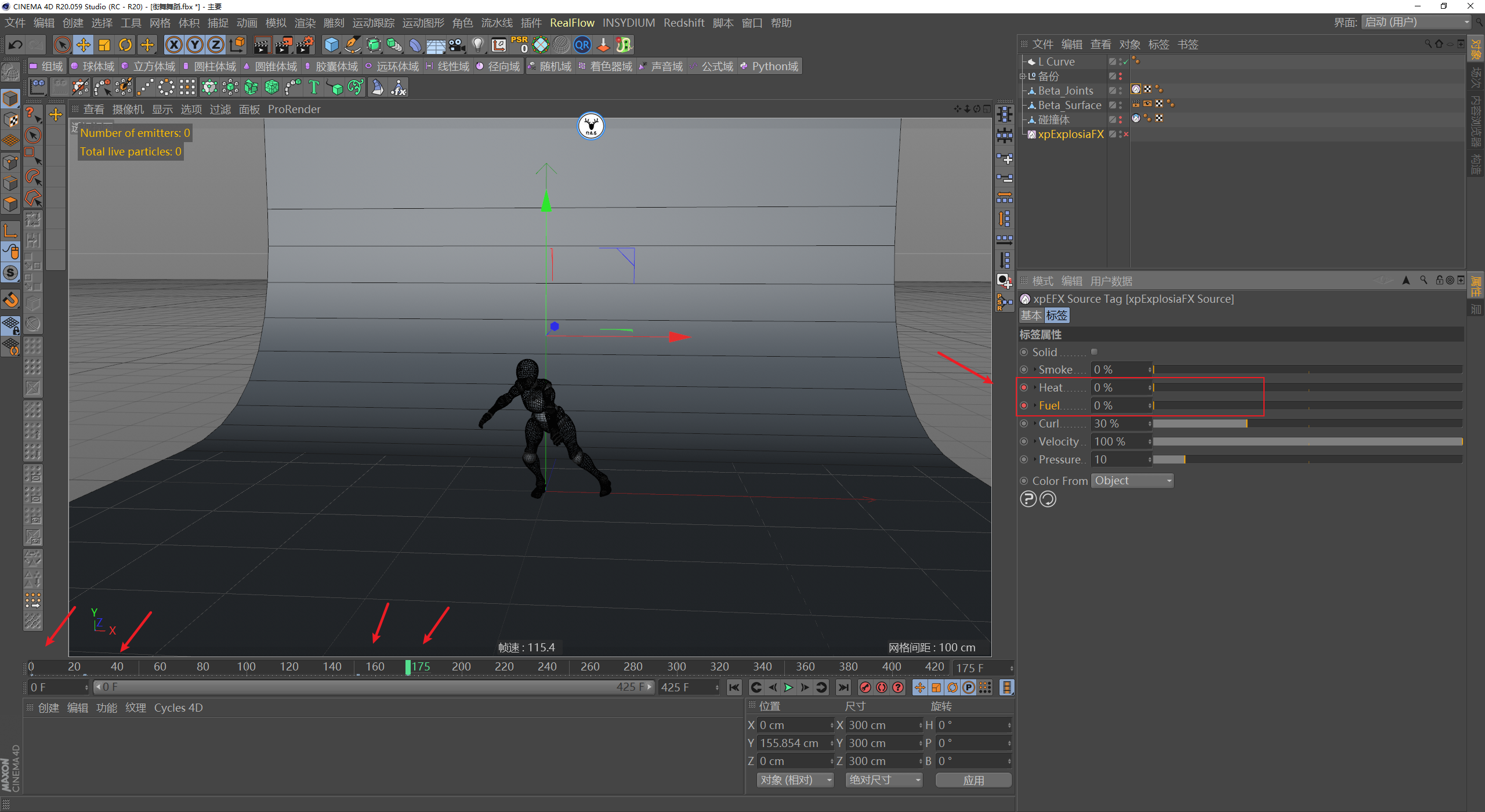
Task: Add a light object via the bulb icon
Action: tap(477, 45)
